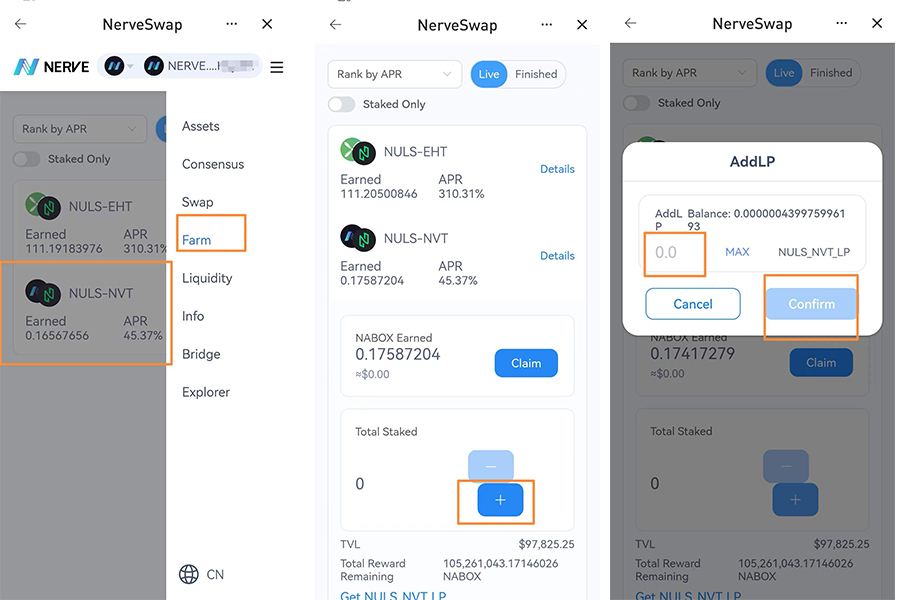
Task: Switch to Finished farms in the middle screen
Action: tap(536, 74)
